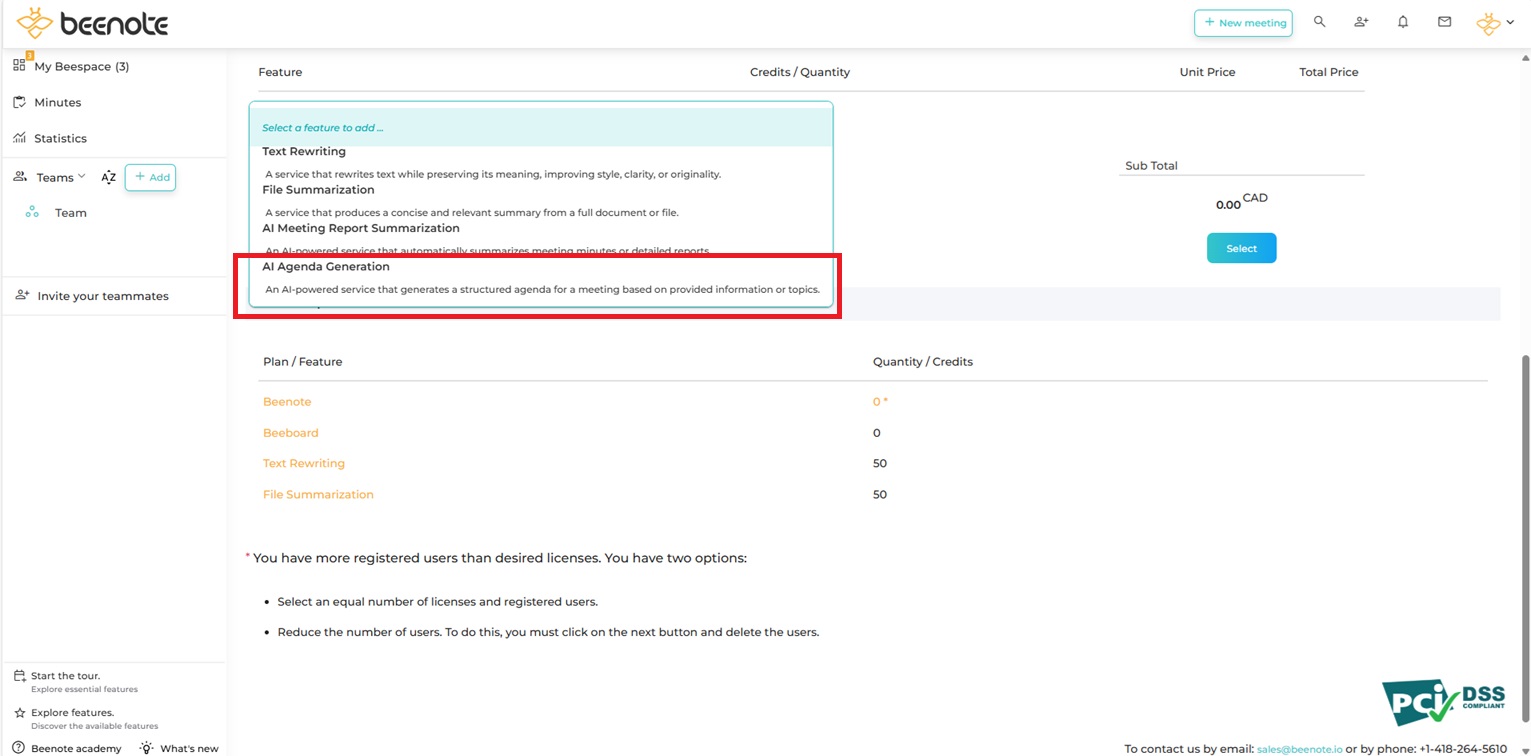Image resolution: width=1531 pixels, height=756 pixels.
Task: Expand the Teams chevron
Action: 82,177
